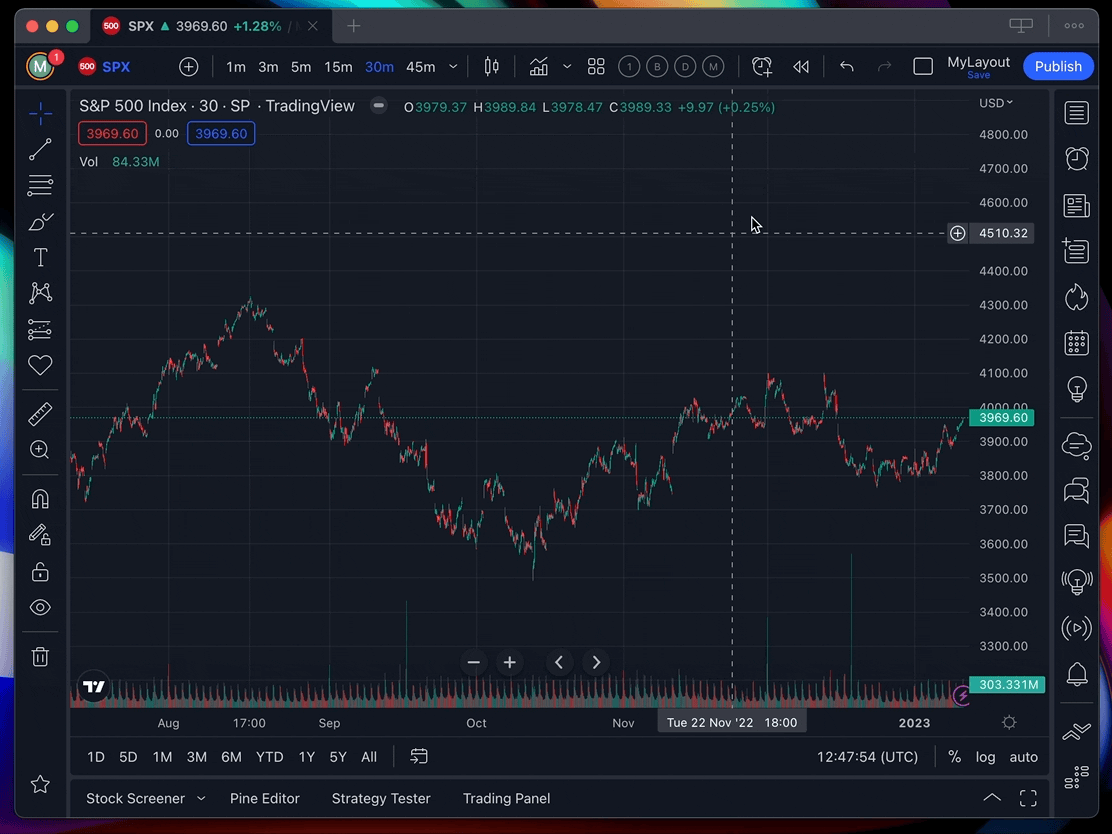Screen dimensions: 1112x834
Task: Open the timeframe dropdown next to 45m
Action: coord(452,66)
